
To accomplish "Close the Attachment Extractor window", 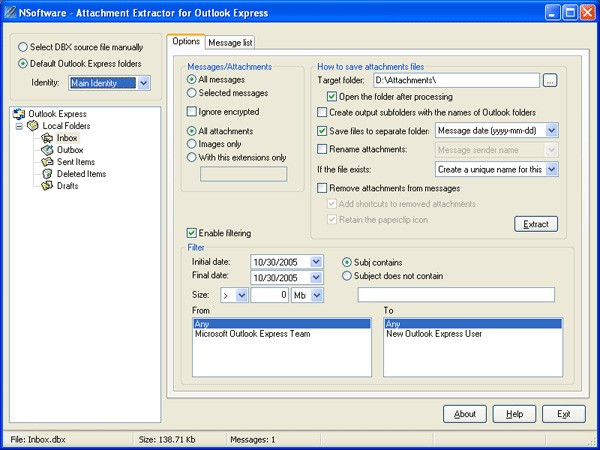I will click(x=588, y=13).
